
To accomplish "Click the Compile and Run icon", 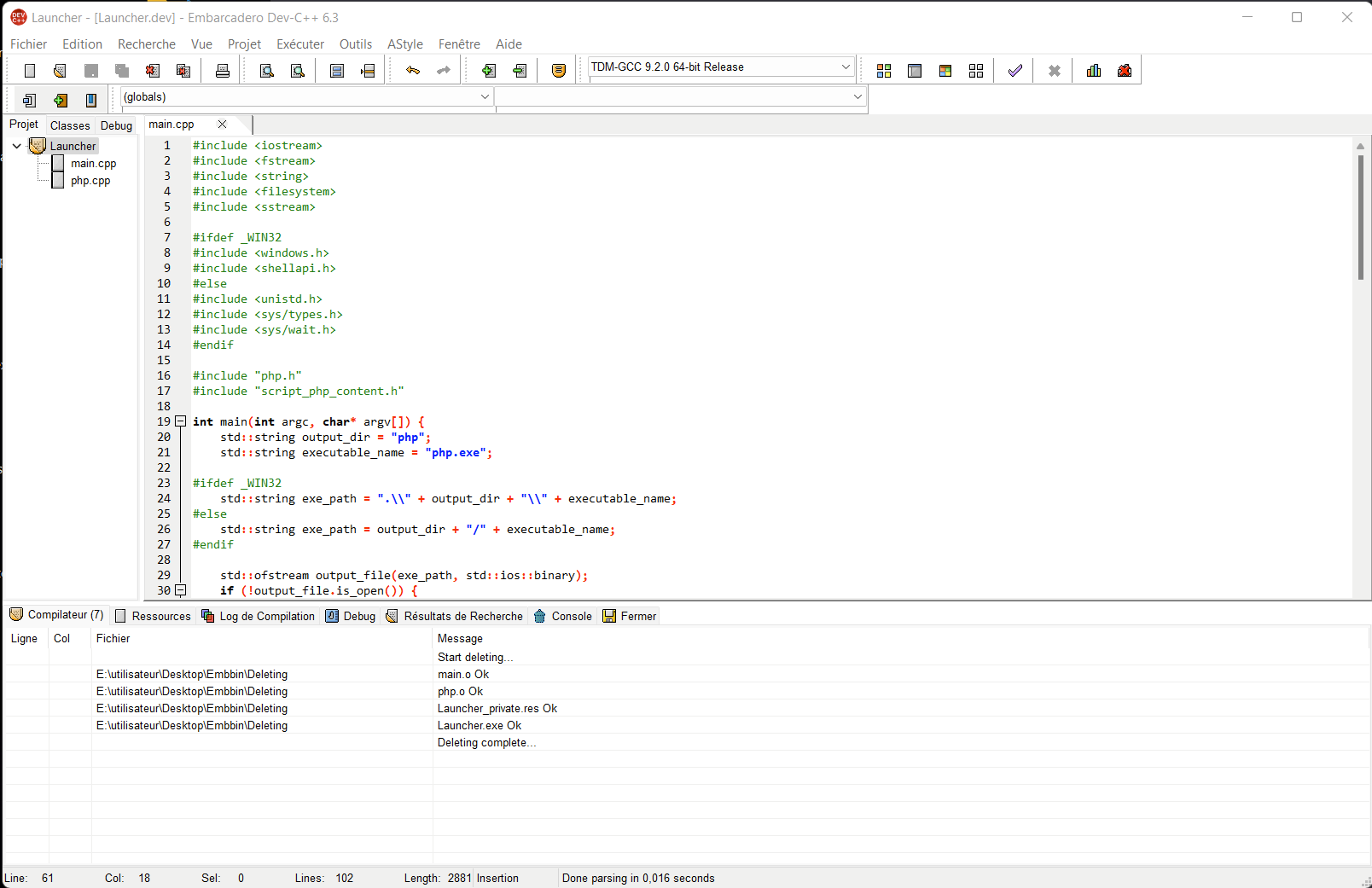I will coord(945,71).
